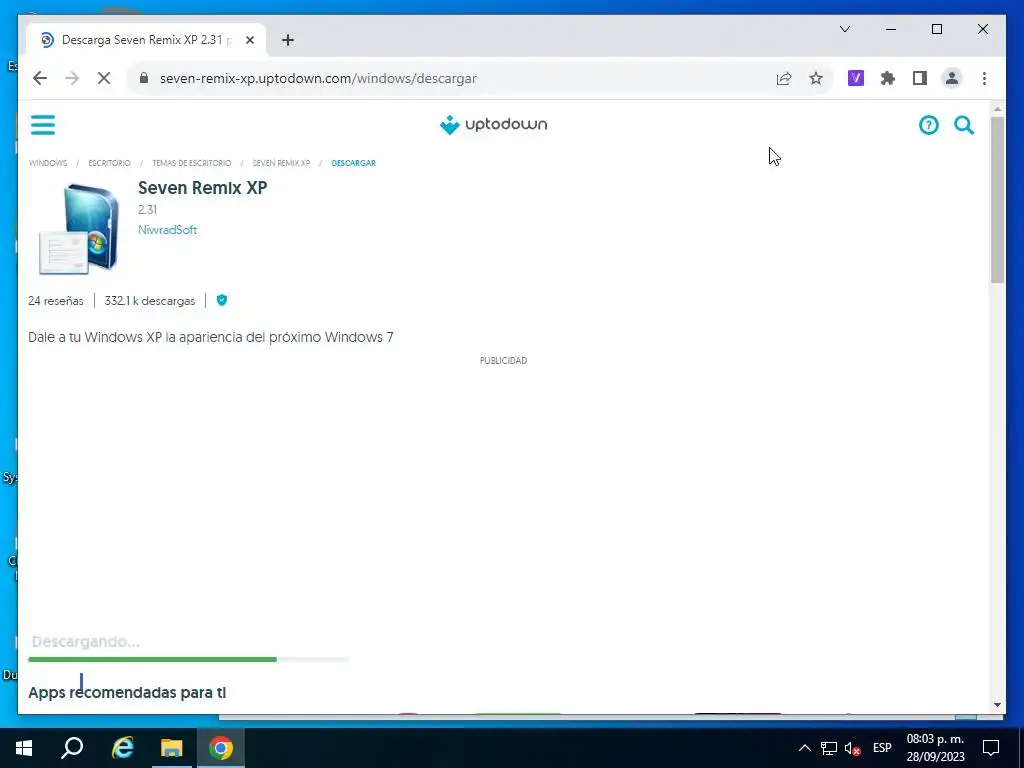Open the notification center icon
1024x768 pixels.
click(991, 748)
